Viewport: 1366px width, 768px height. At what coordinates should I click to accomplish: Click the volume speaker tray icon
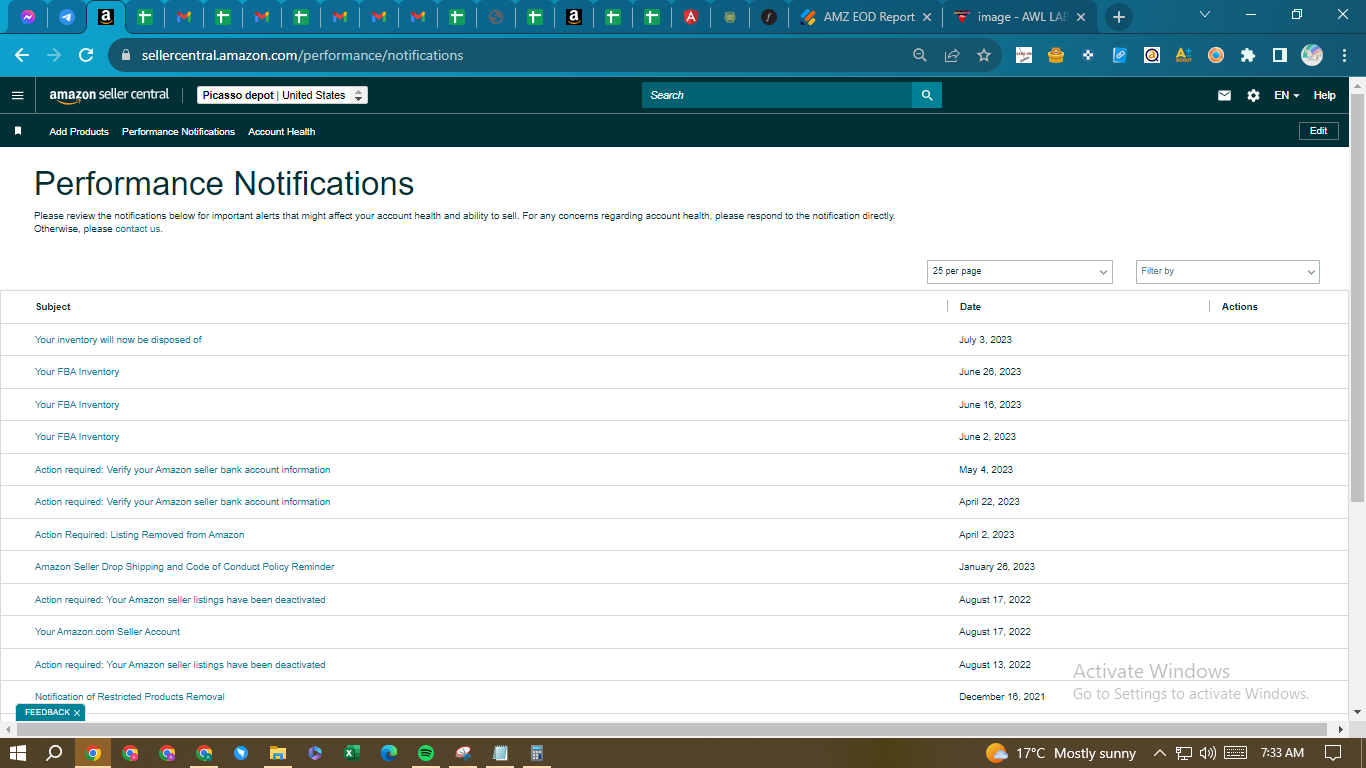pyautogui.click(x=1207, y=753)
